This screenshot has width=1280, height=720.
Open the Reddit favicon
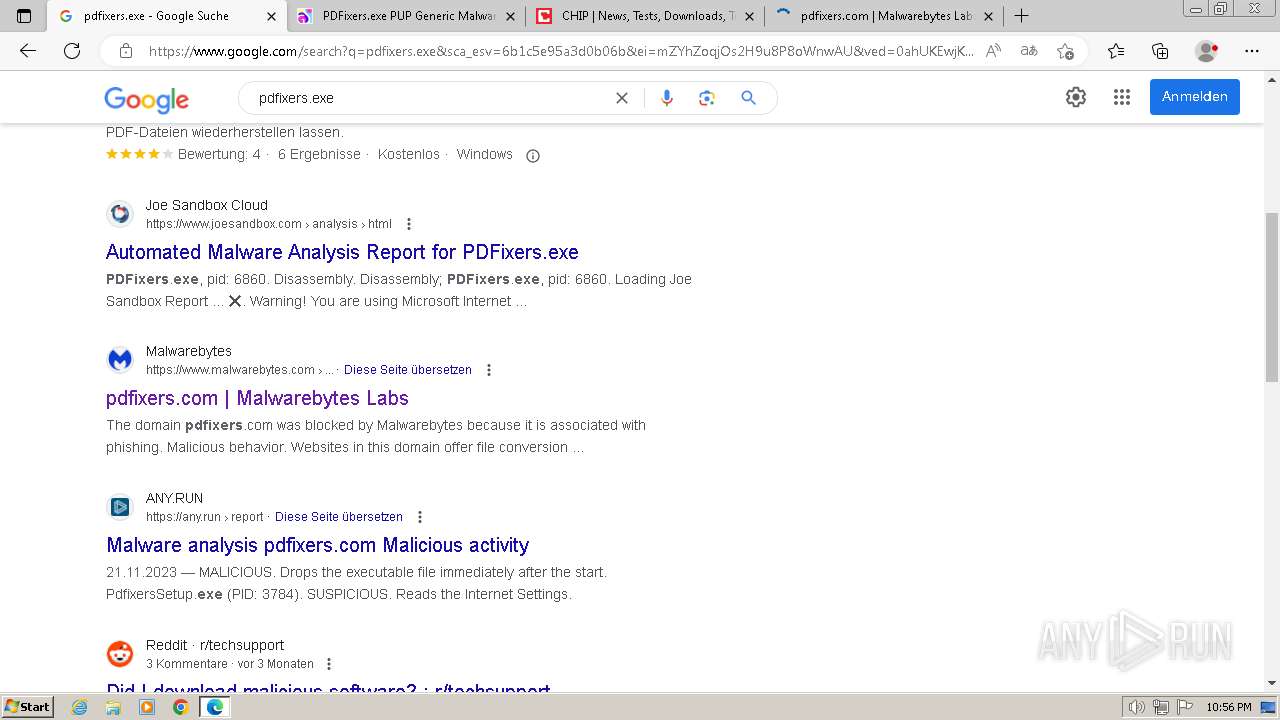pos(120,654)
